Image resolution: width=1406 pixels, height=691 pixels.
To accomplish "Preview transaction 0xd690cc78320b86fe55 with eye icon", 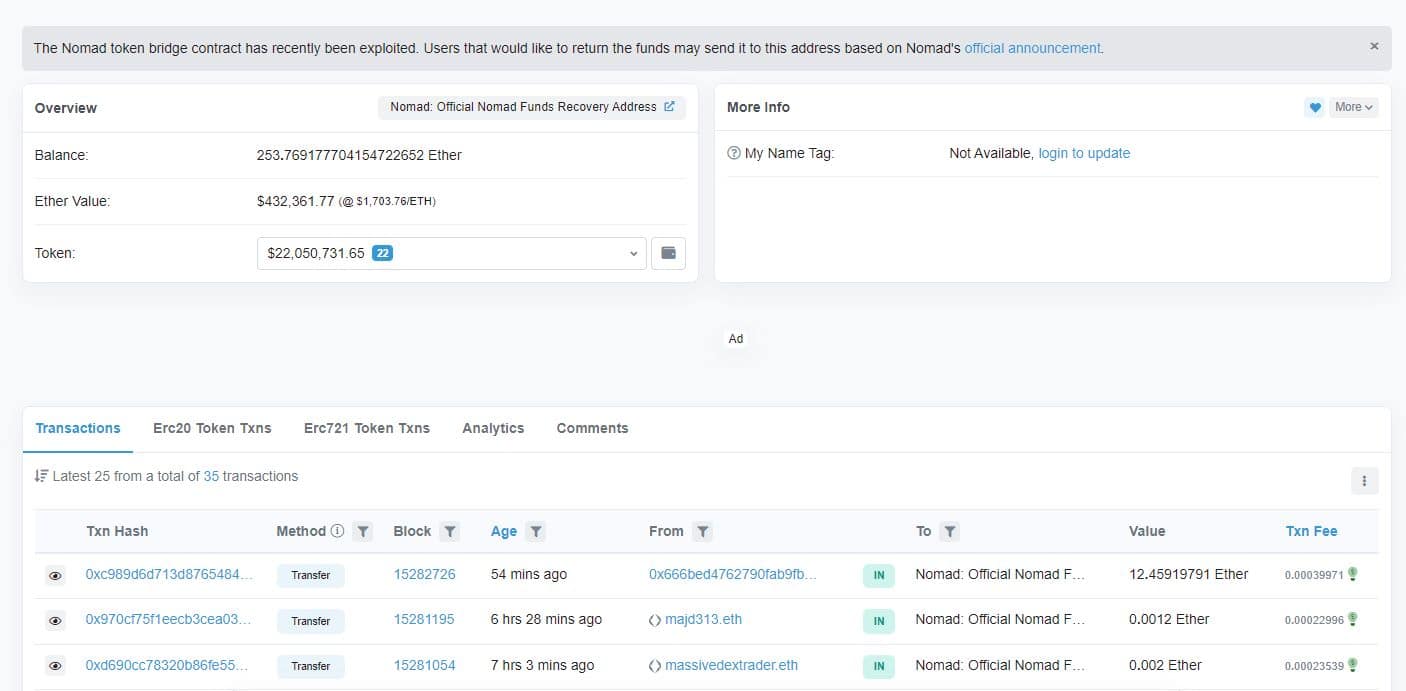I will point(55,666).
